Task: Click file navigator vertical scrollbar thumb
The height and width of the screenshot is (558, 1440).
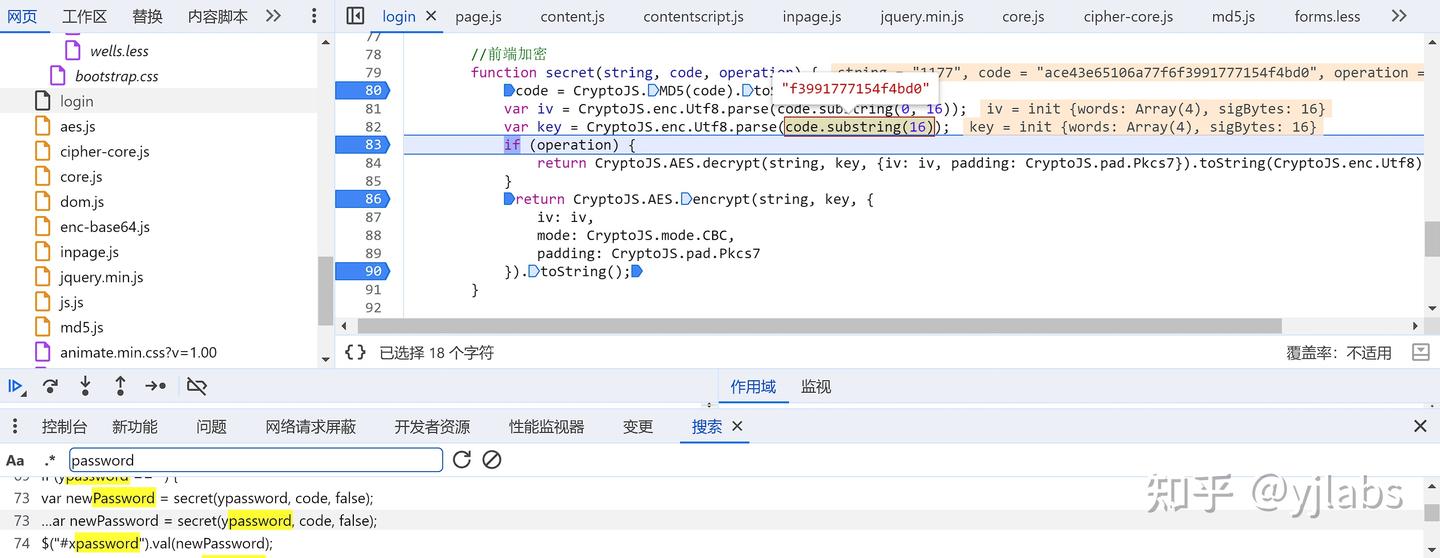Action: [325, 291]
